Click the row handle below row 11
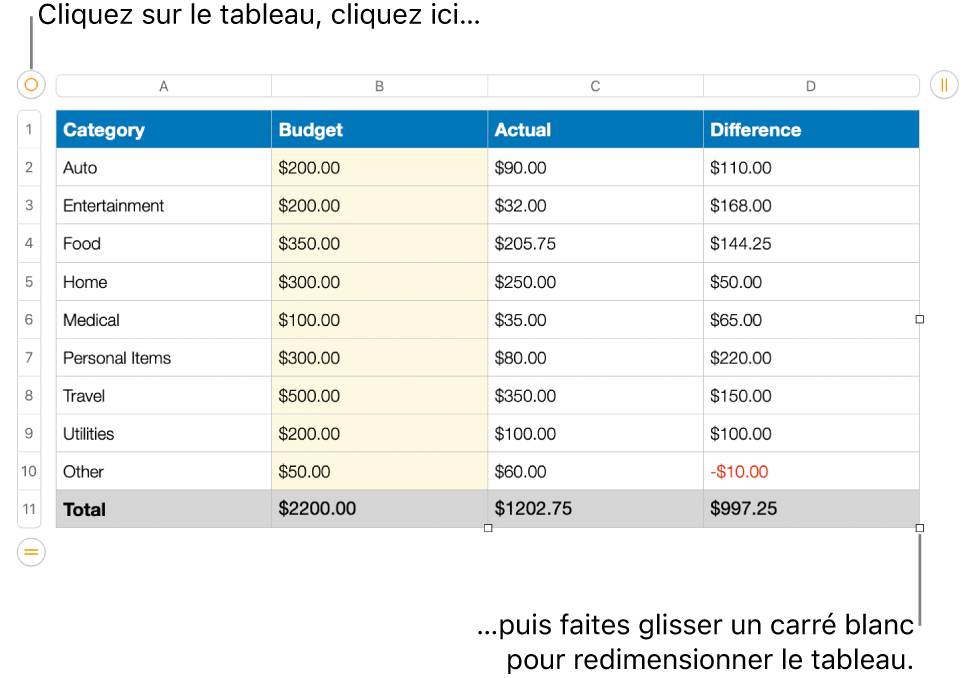Image resolution: width=971 pixels, height=678 pixels. tap(30, 552)
